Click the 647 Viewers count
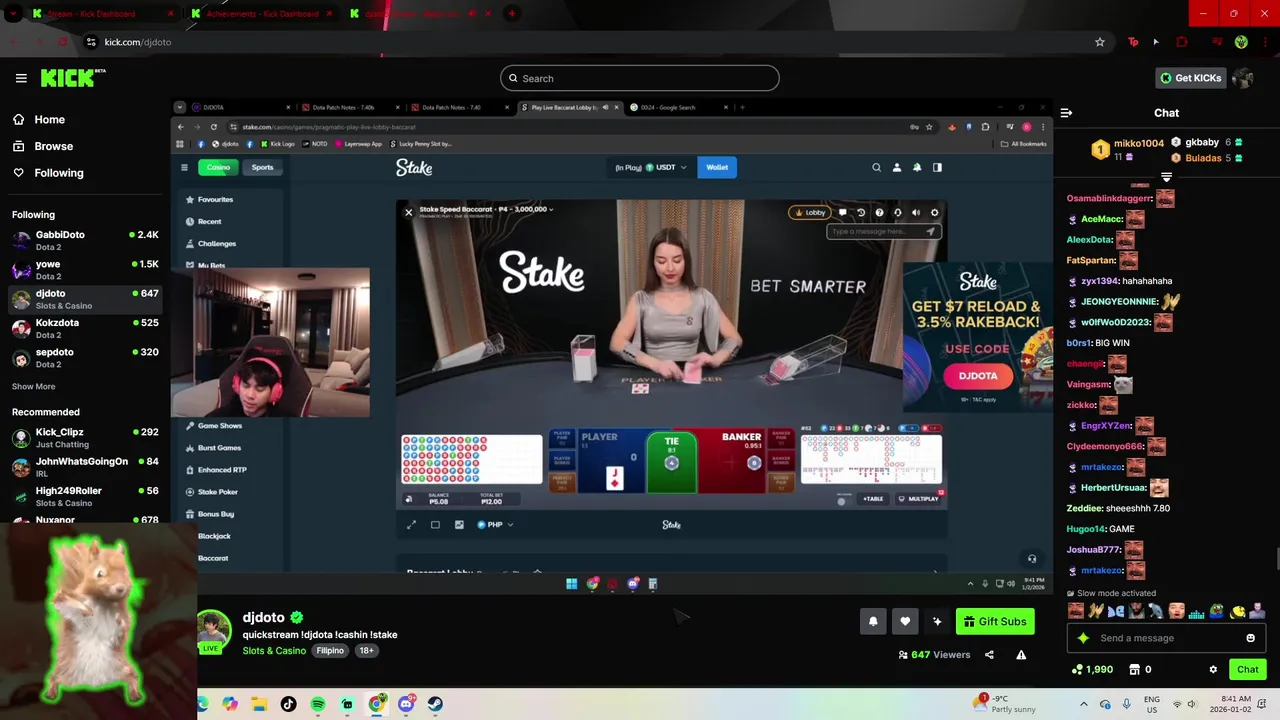Image resolution: width=1280 pixels, height=720 pixels. click(934, 655)
